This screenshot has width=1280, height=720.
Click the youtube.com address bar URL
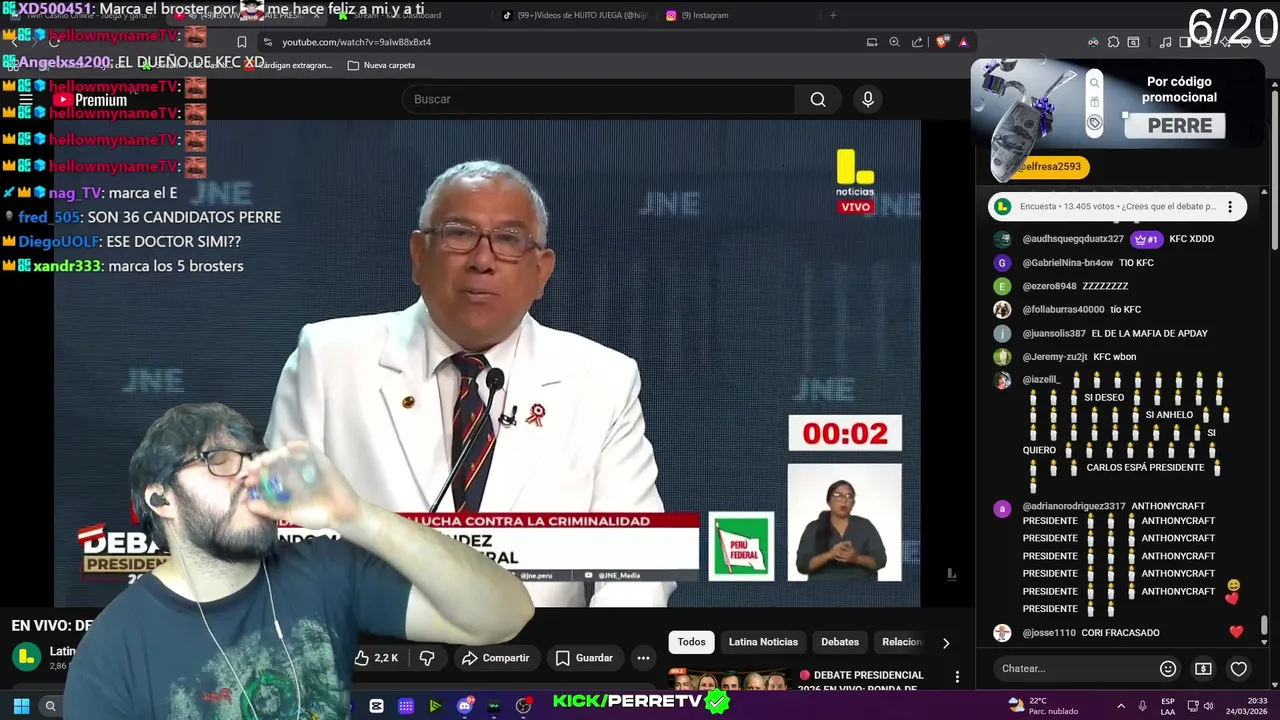pos(357,42)
